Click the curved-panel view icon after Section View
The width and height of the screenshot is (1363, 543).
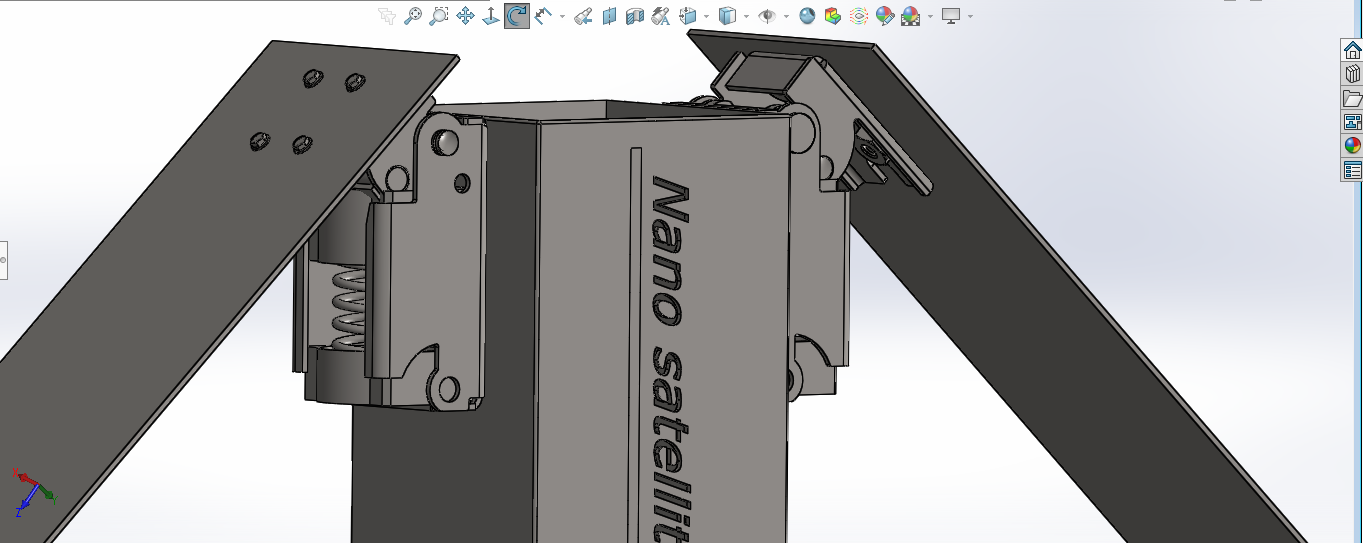[635, 16]
